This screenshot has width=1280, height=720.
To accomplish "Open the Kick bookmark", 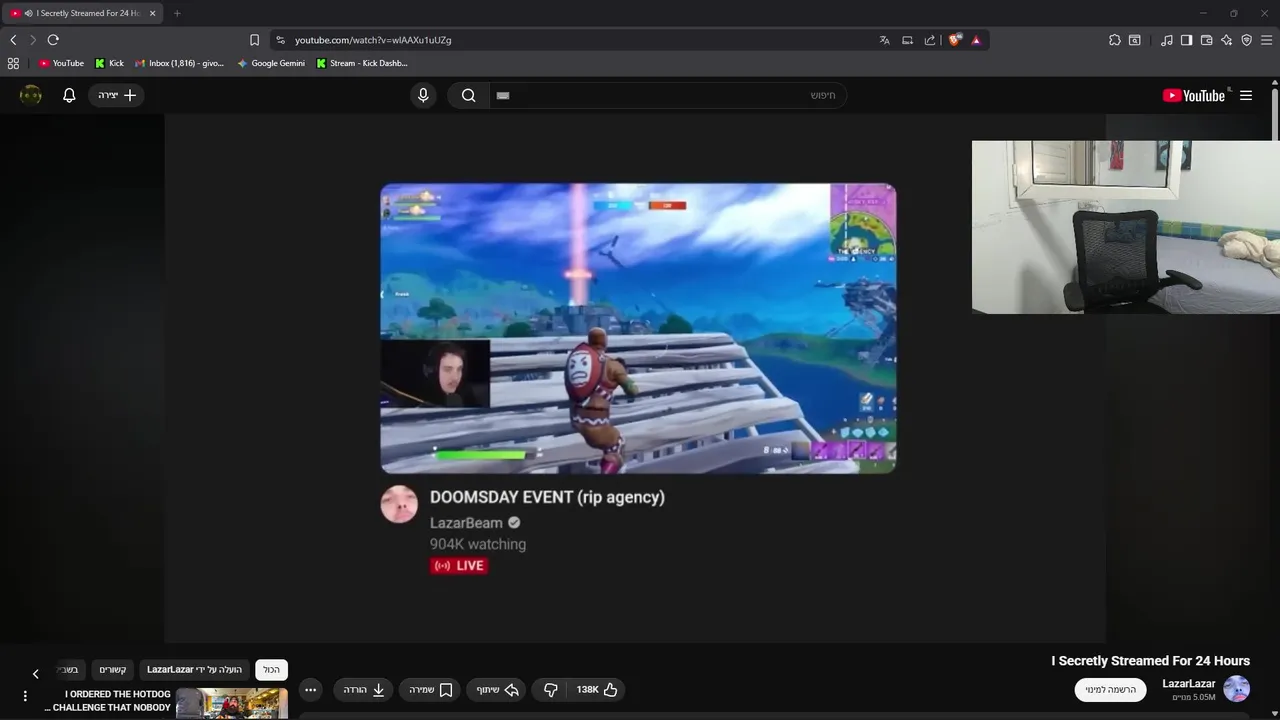I will (x=110, y=63).
